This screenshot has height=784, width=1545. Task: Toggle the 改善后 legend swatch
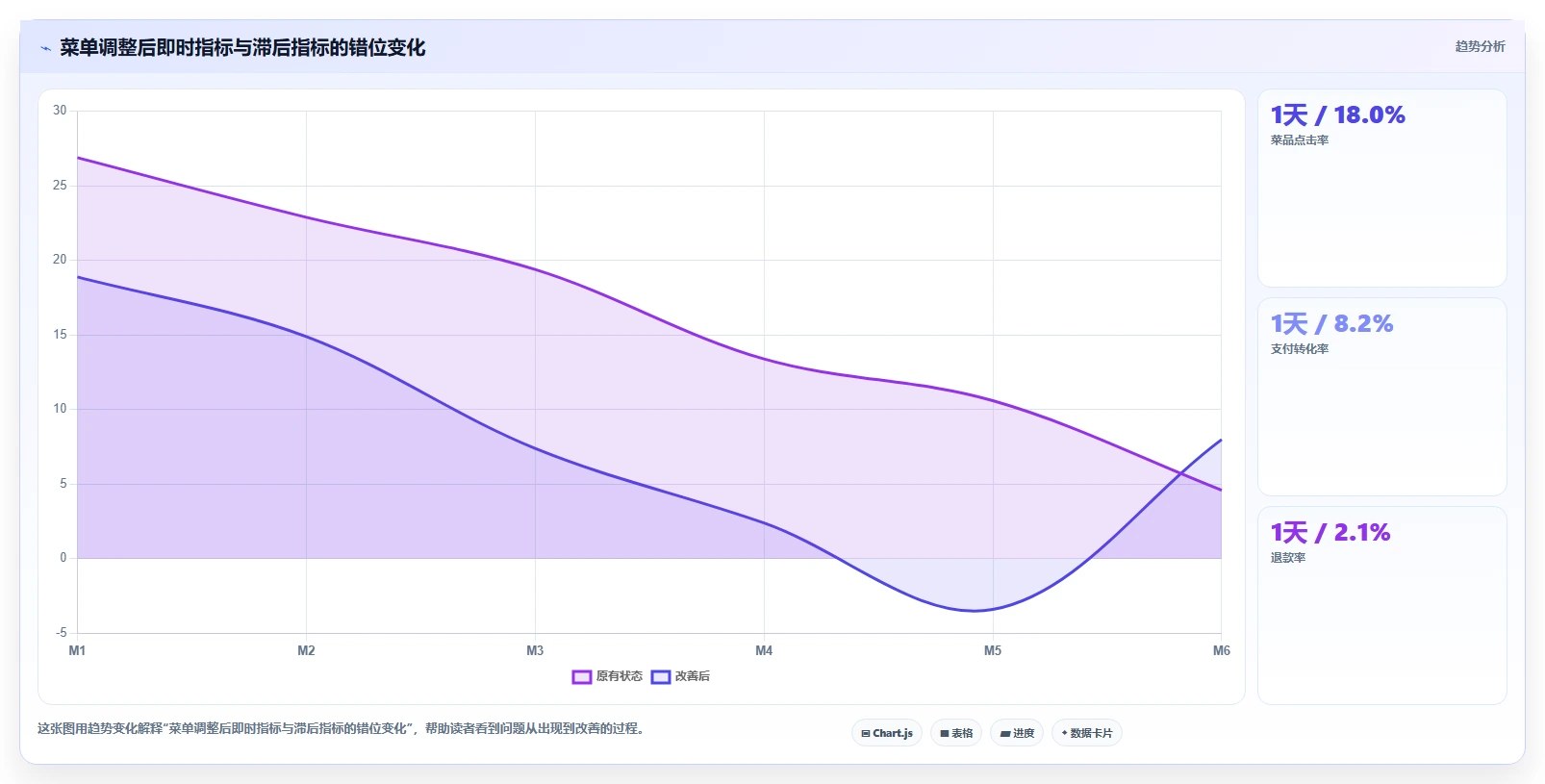pos(660,677)
